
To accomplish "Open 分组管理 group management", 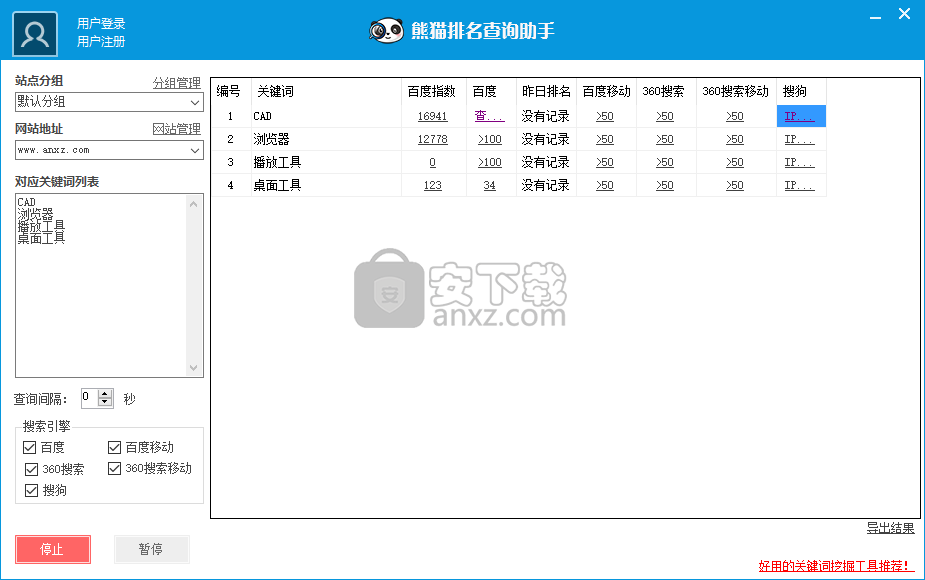I will (x=177, y=83).
